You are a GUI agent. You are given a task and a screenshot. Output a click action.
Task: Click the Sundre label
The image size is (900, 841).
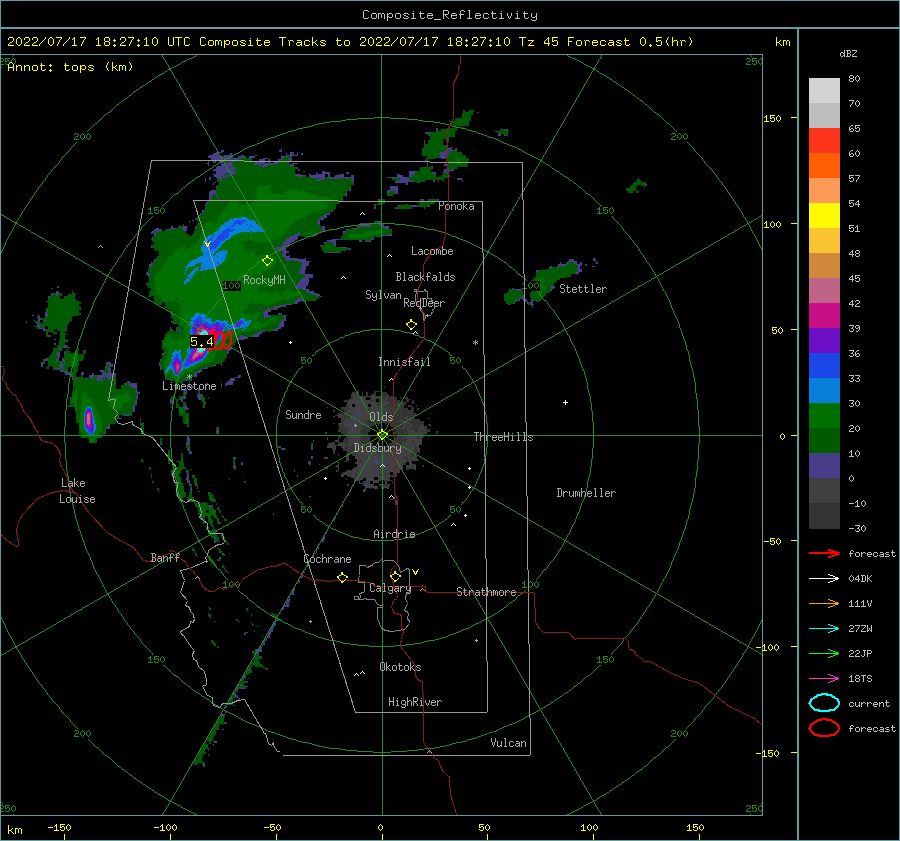coord(303,415)
